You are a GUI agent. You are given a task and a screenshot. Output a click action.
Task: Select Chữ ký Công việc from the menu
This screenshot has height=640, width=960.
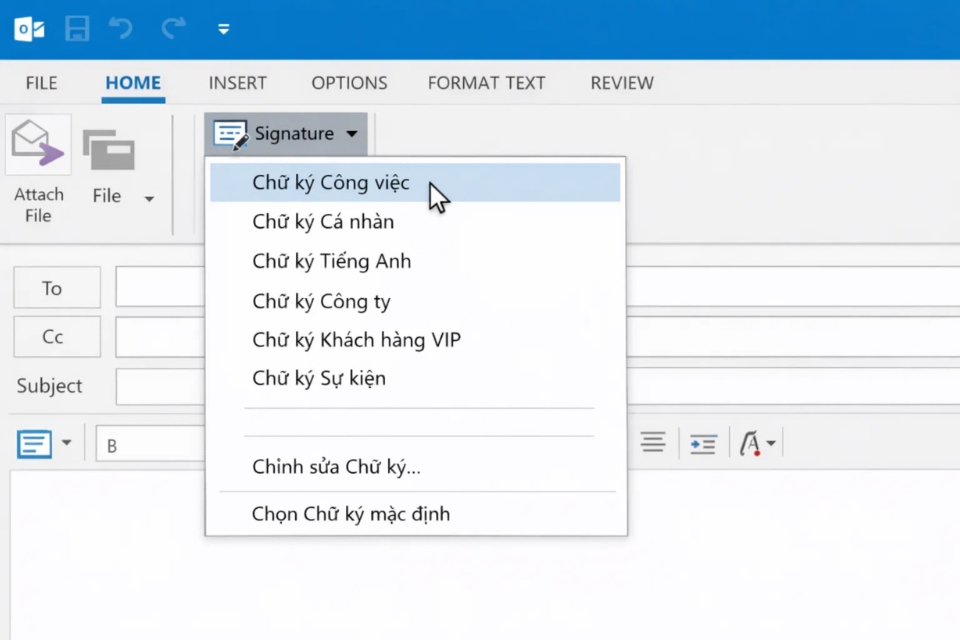[331, 182]
